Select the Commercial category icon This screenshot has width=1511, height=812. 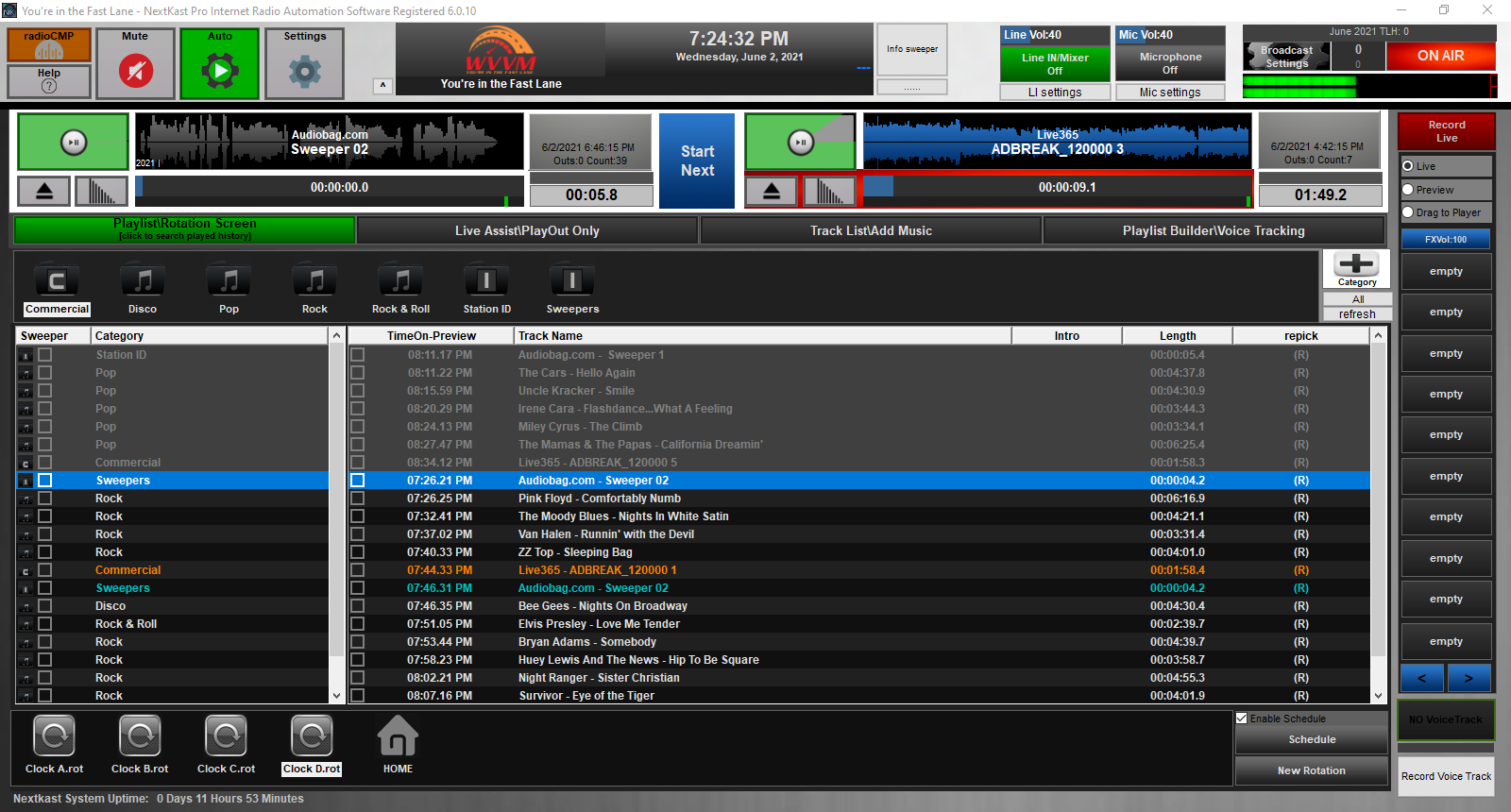coord(57,289)
